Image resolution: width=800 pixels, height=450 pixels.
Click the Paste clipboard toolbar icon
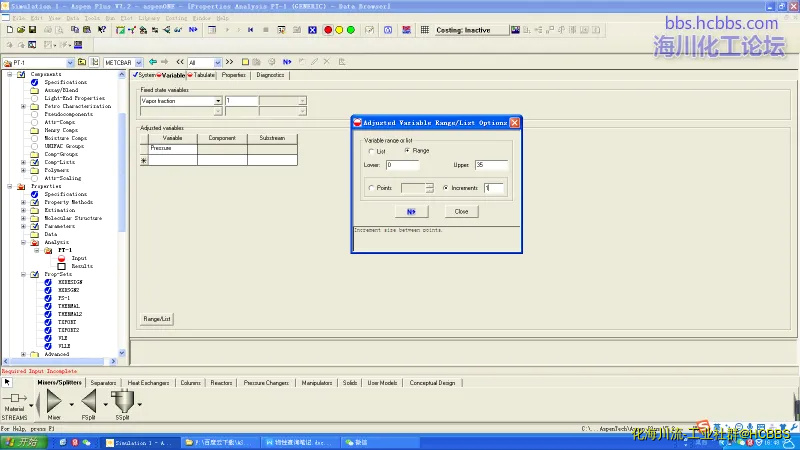pyautogui.click(x=87, y=30)
